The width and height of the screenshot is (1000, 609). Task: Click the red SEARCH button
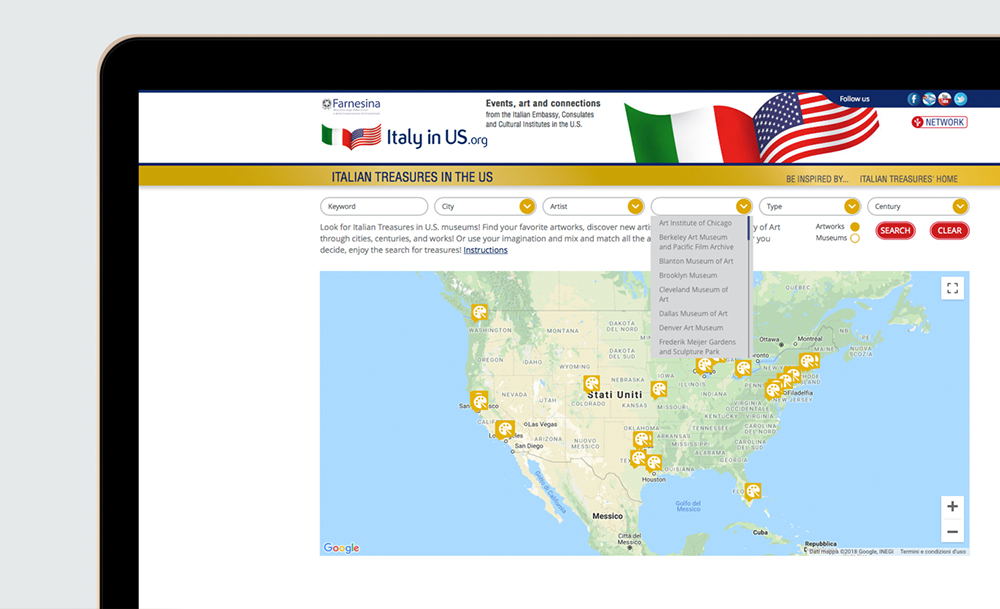click(895, 231)
